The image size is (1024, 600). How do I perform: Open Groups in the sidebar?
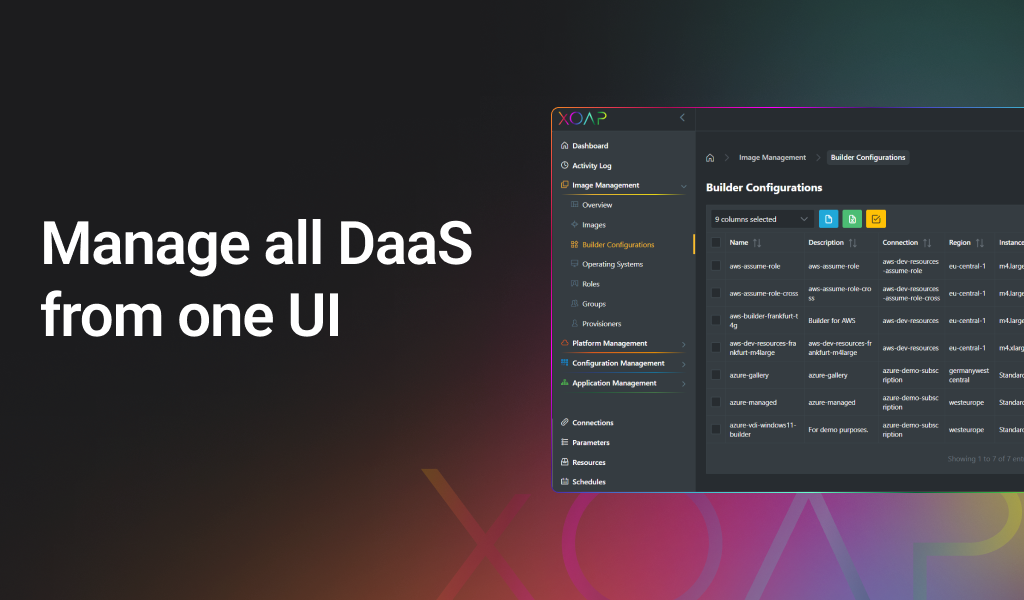coord(594,304)
